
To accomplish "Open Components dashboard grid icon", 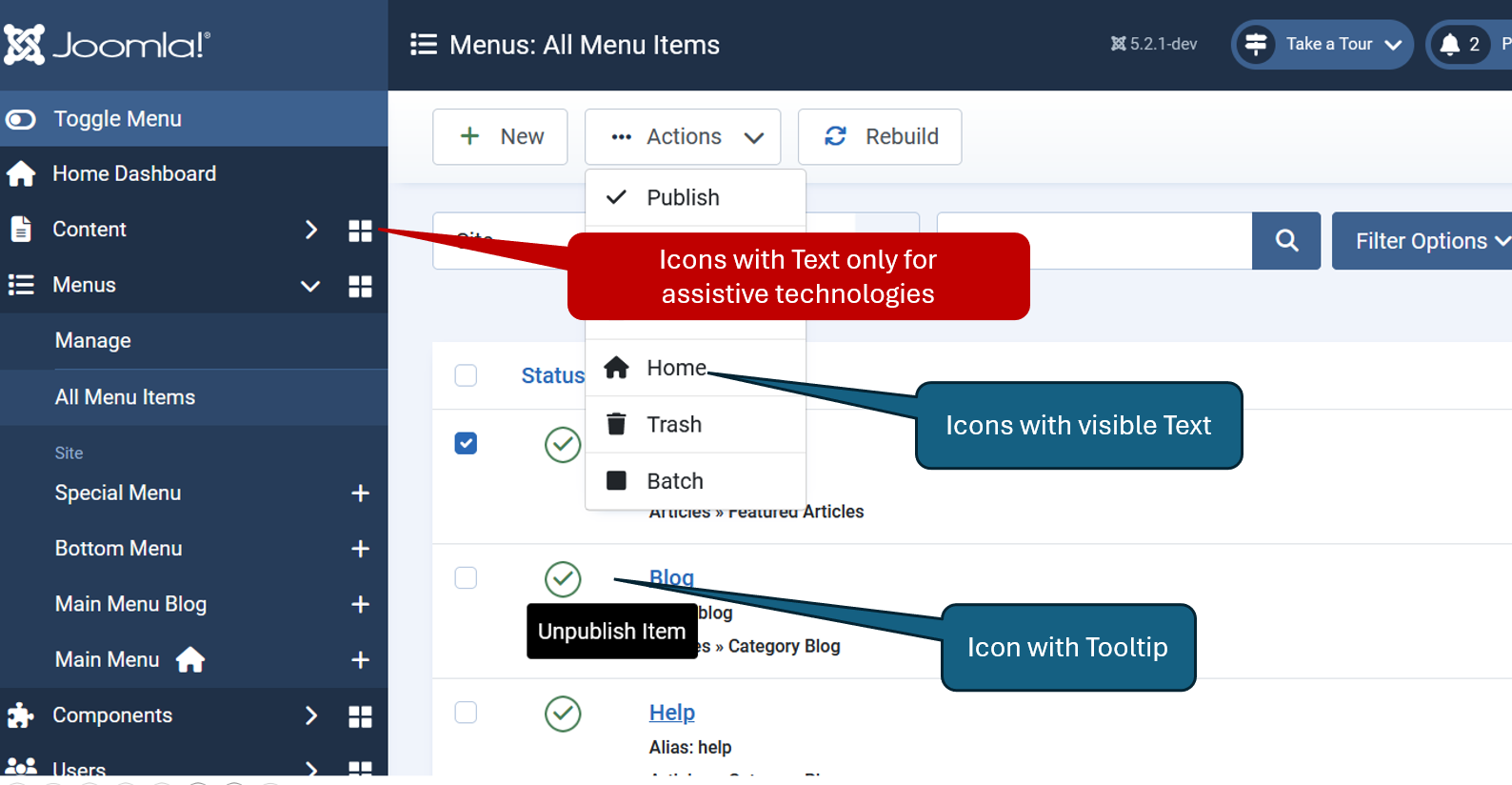I will [360, 716].
